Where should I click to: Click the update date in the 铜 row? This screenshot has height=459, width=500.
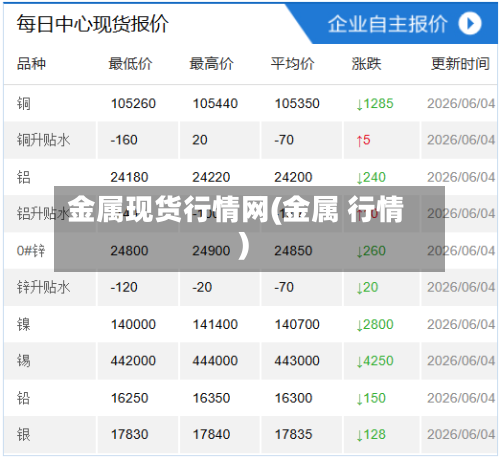(461, 103)
